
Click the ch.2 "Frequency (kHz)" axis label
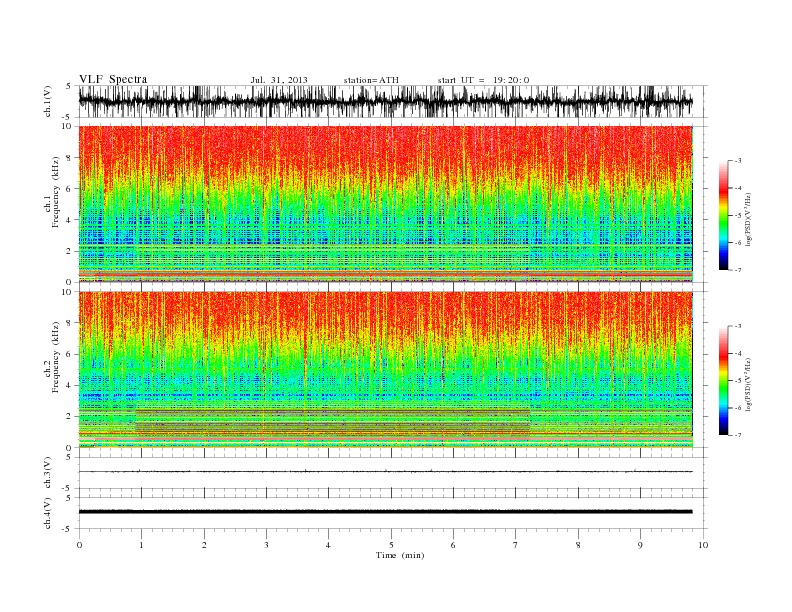55,356
